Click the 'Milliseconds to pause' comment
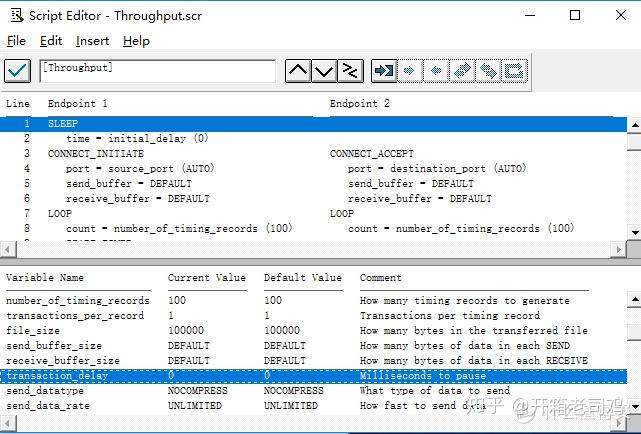Image resolution: width=641 pixels, height=434 pixels. coord(423,376)
